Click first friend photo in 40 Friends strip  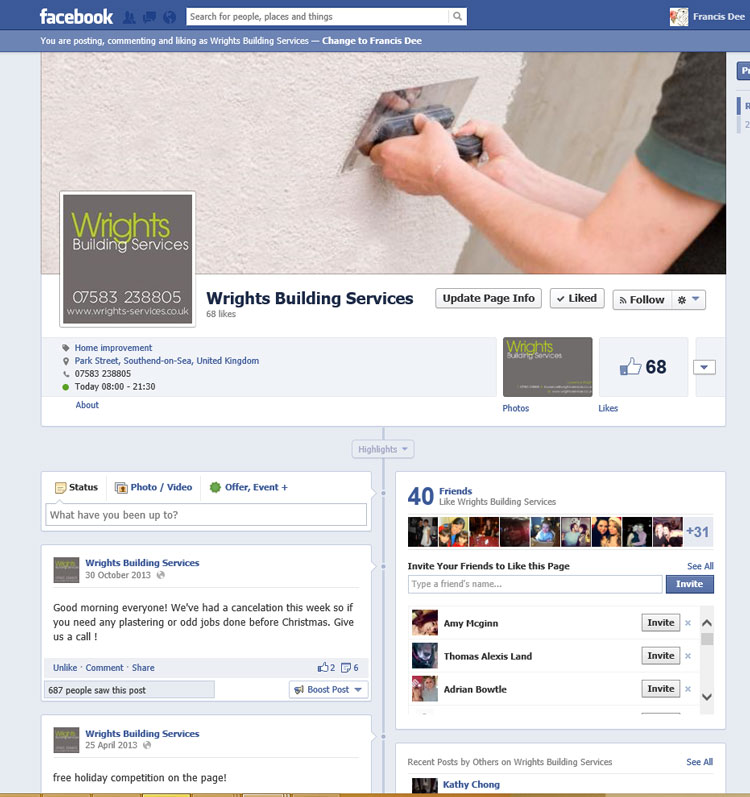(x=423, y=532)
